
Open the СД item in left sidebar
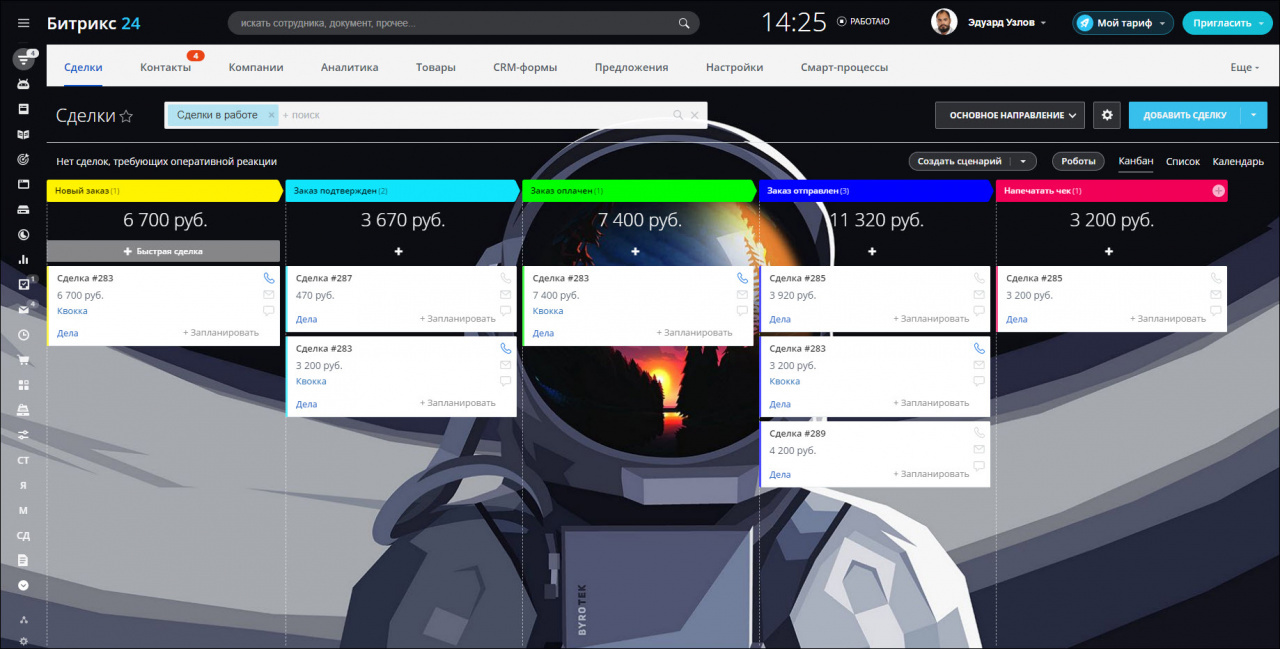point(23,536)
